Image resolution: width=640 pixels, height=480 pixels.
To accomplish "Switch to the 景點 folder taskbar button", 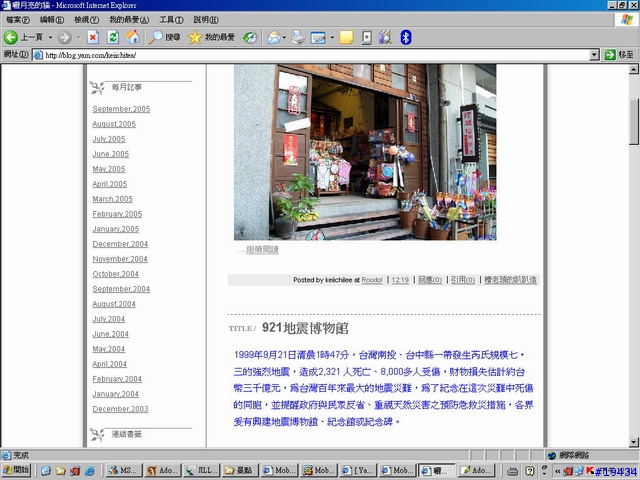I will pyautogui.click(x=240, y=471).
